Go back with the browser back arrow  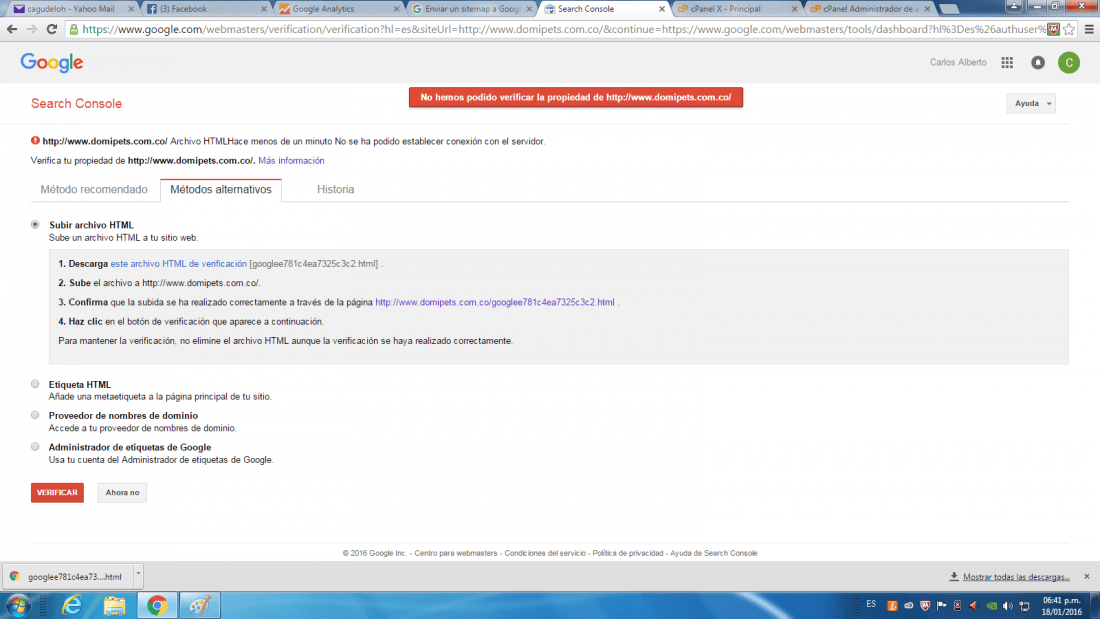(x=12, y=29)
